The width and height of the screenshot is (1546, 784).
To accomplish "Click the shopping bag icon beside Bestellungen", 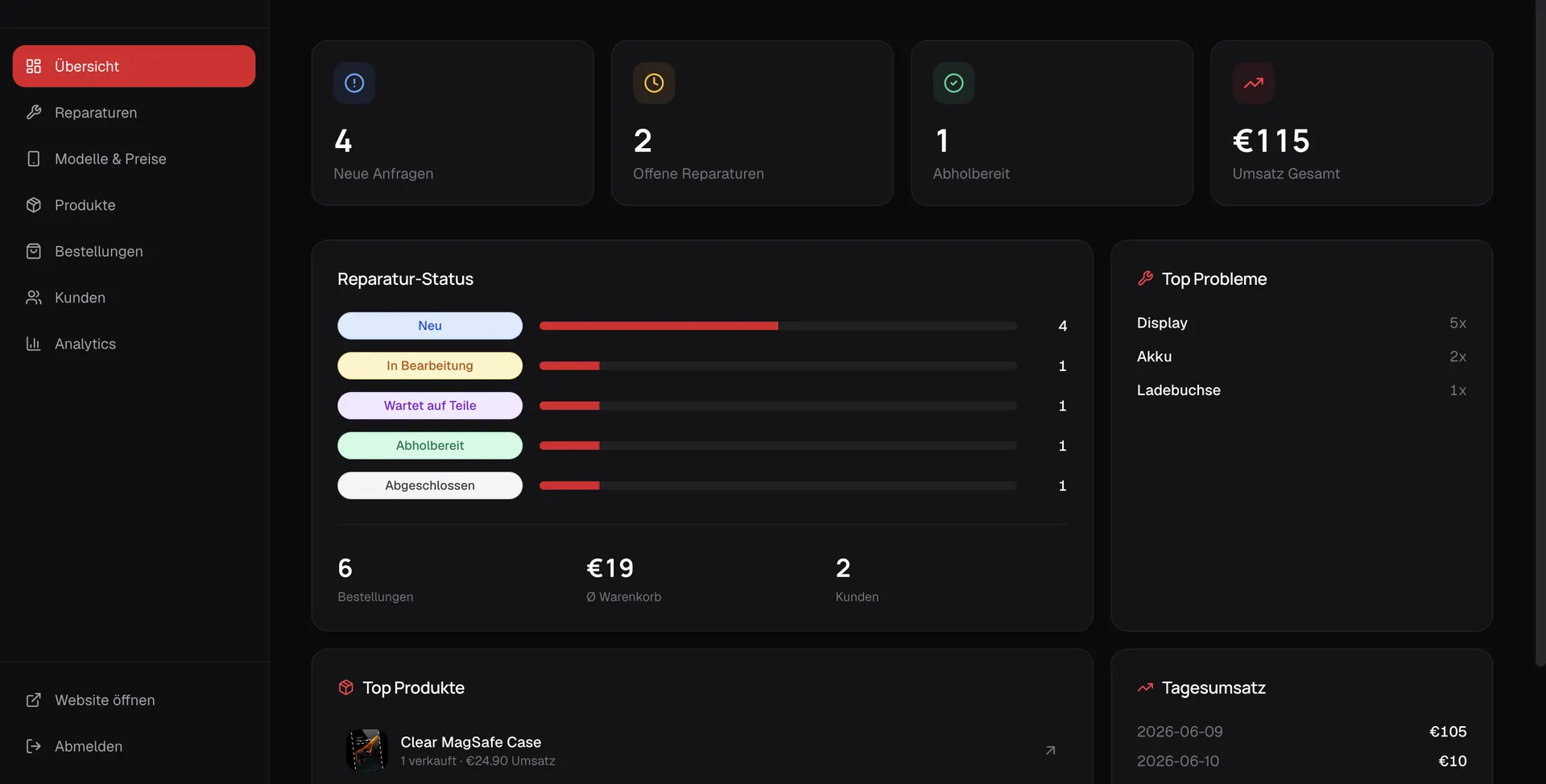I will [34, 251].
